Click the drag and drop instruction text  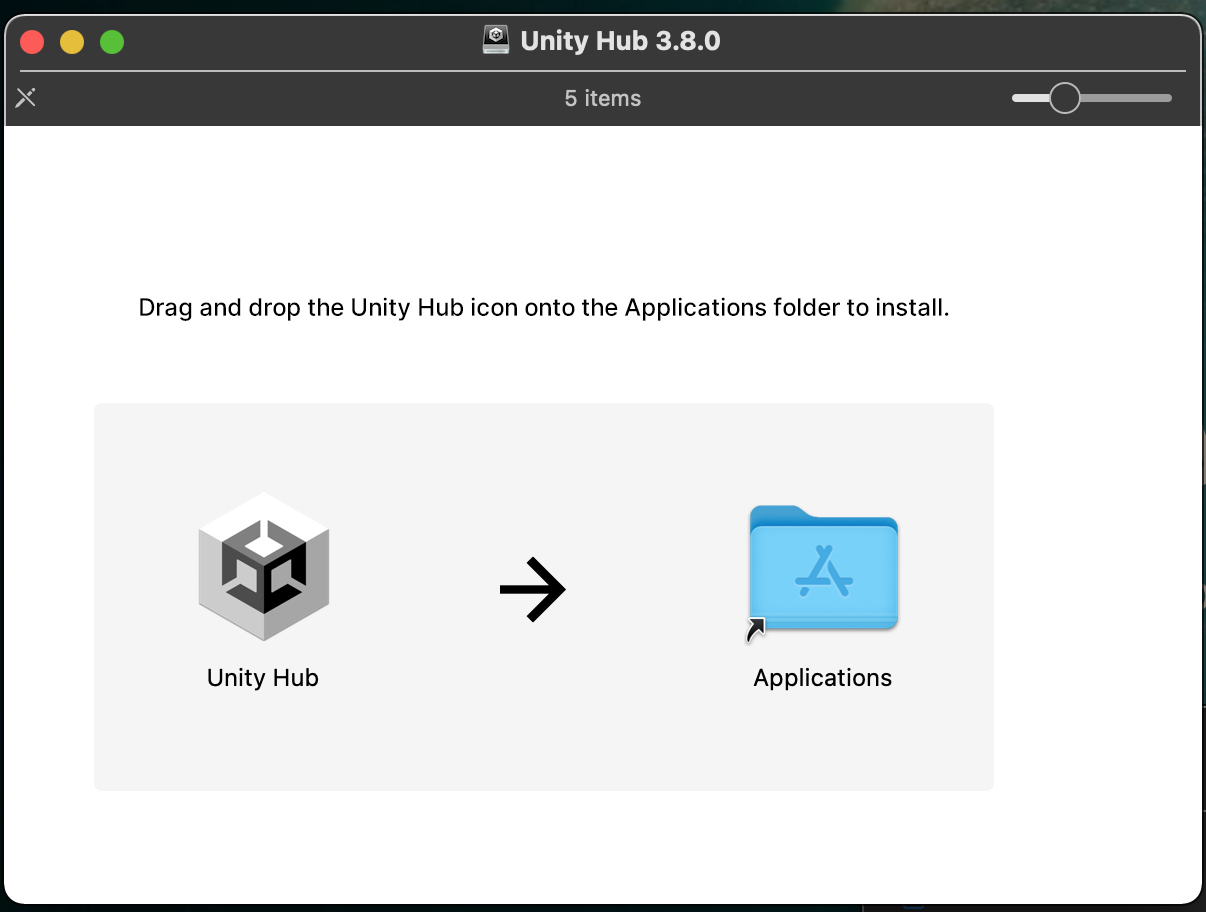(x=544, y=307)
